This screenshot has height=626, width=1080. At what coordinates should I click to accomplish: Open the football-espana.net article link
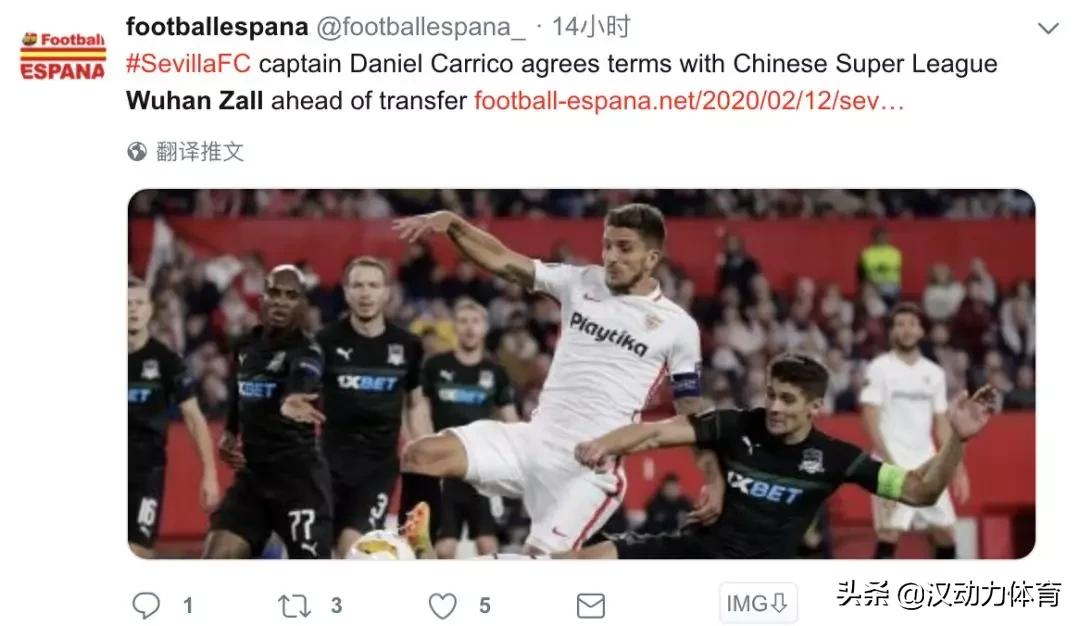coord(689,101)
